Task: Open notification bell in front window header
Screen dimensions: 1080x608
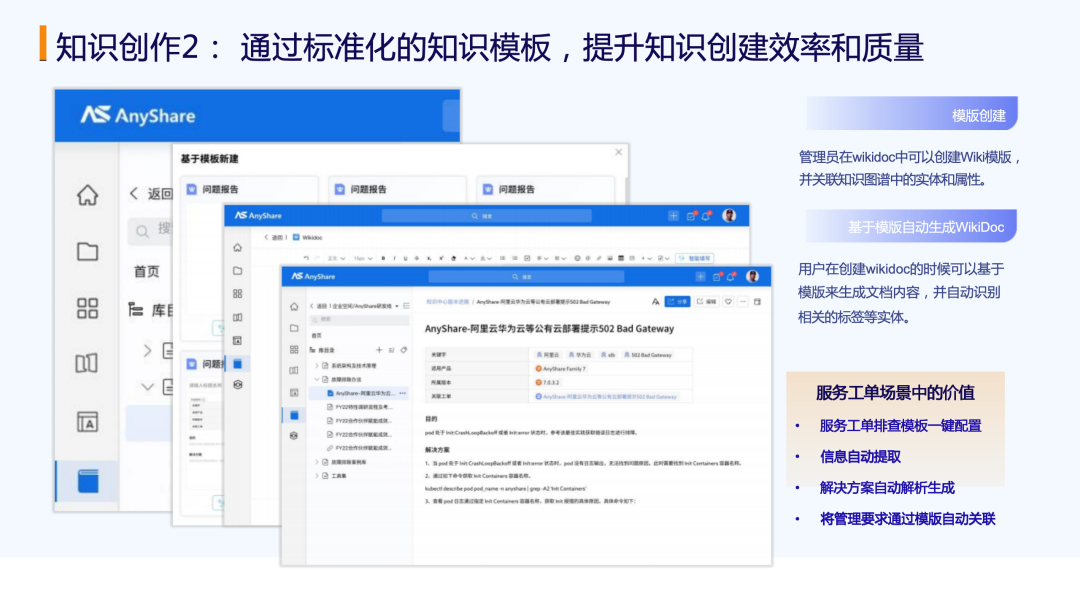Action: (731, 277)
